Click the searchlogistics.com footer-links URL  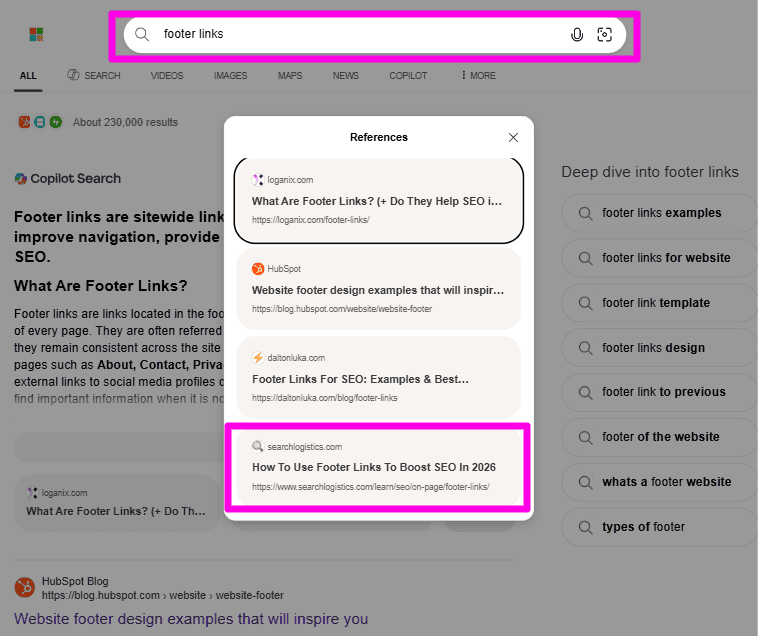tap(370, 487)
